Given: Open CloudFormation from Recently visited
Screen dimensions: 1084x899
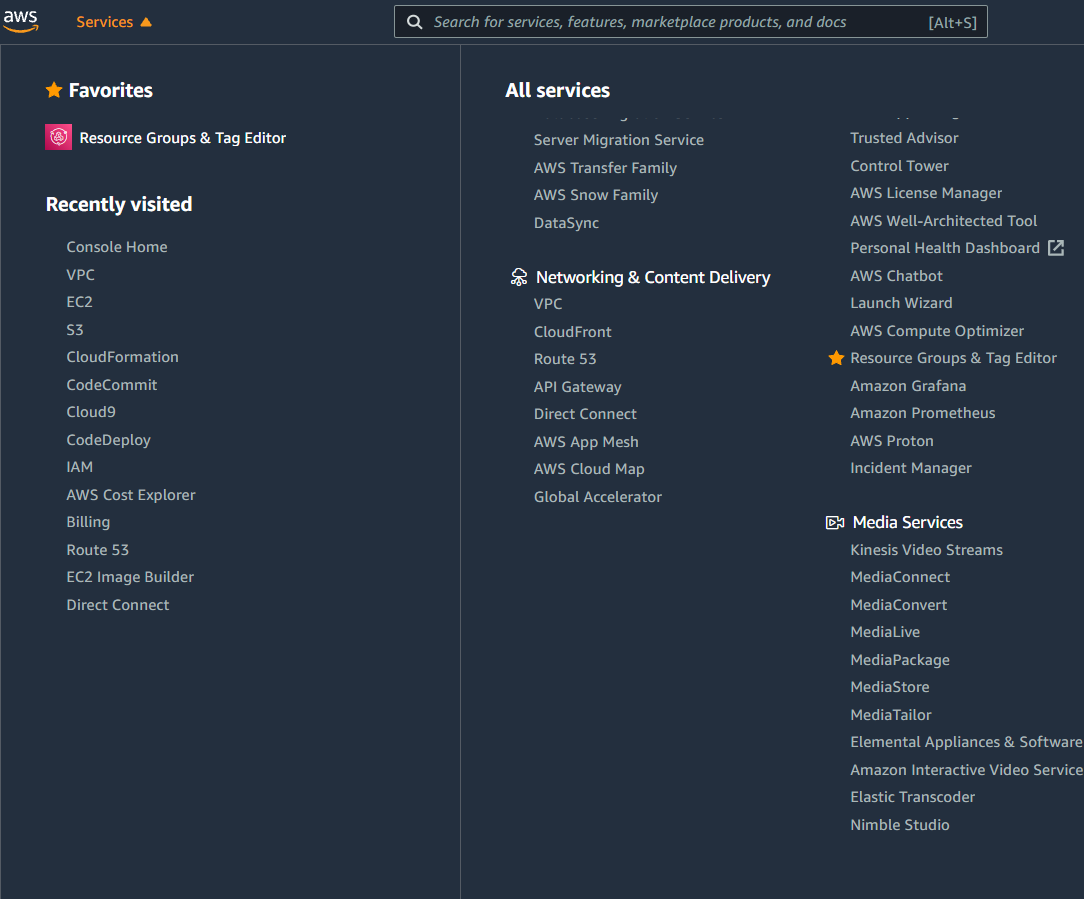Looking at the screenshot, I should (x=122, y=356).
